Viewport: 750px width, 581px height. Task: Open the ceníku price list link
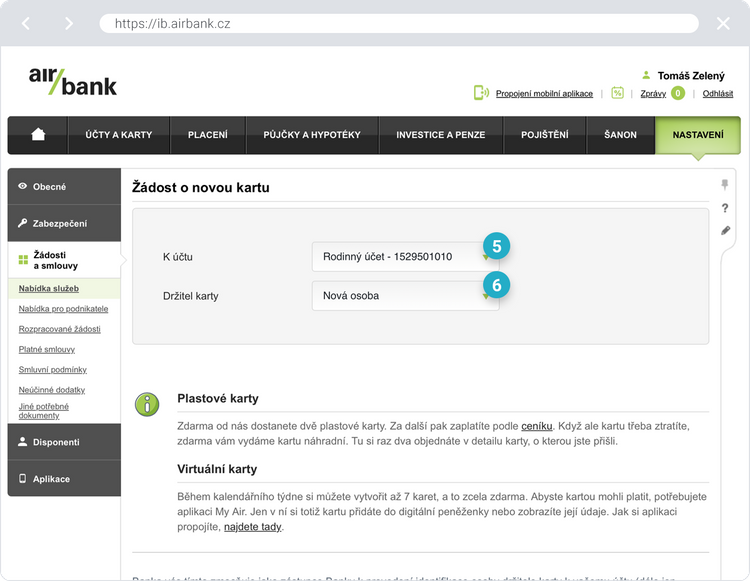[536, 426]
